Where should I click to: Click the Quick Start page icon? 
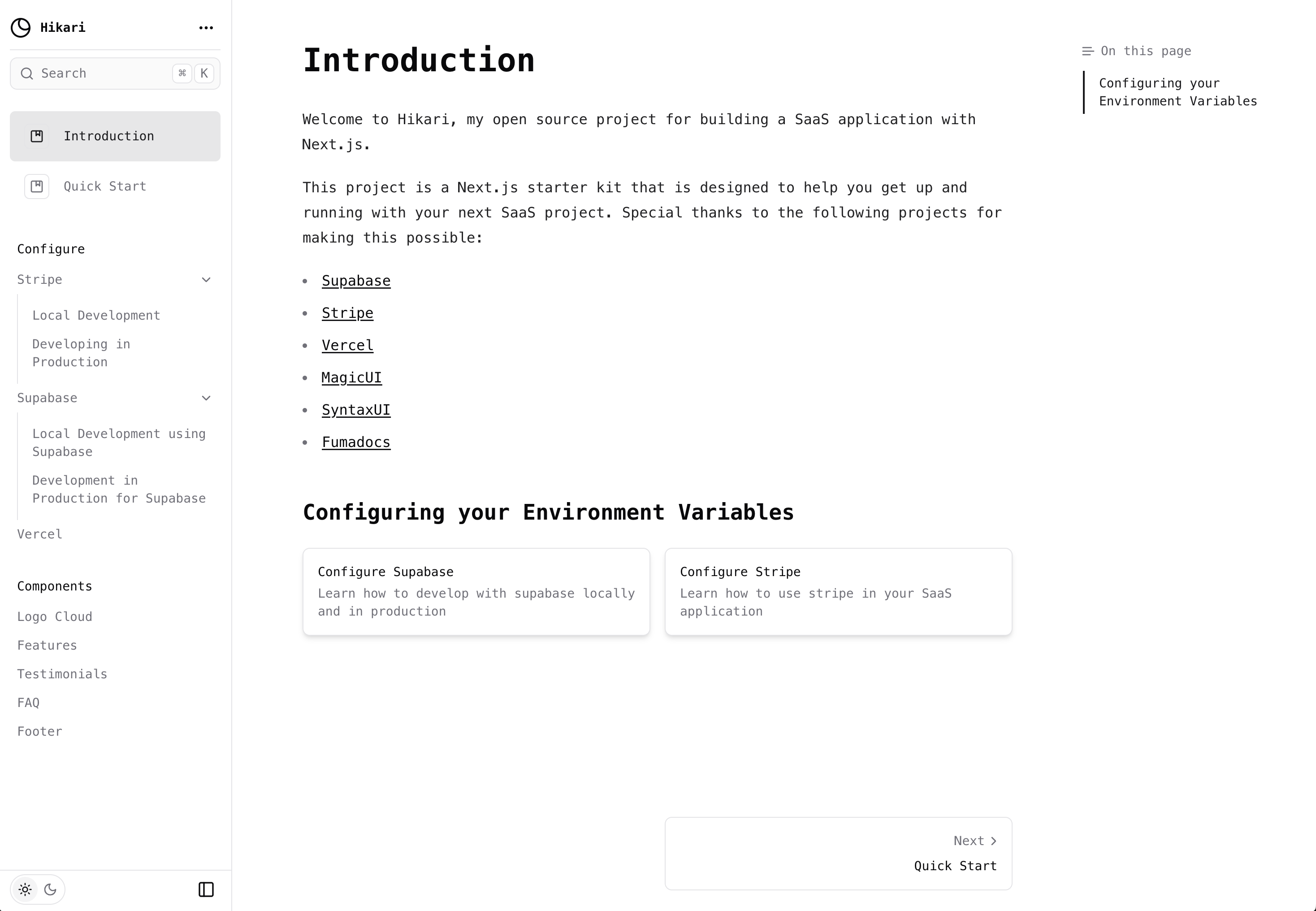click(x=37, y=186)
